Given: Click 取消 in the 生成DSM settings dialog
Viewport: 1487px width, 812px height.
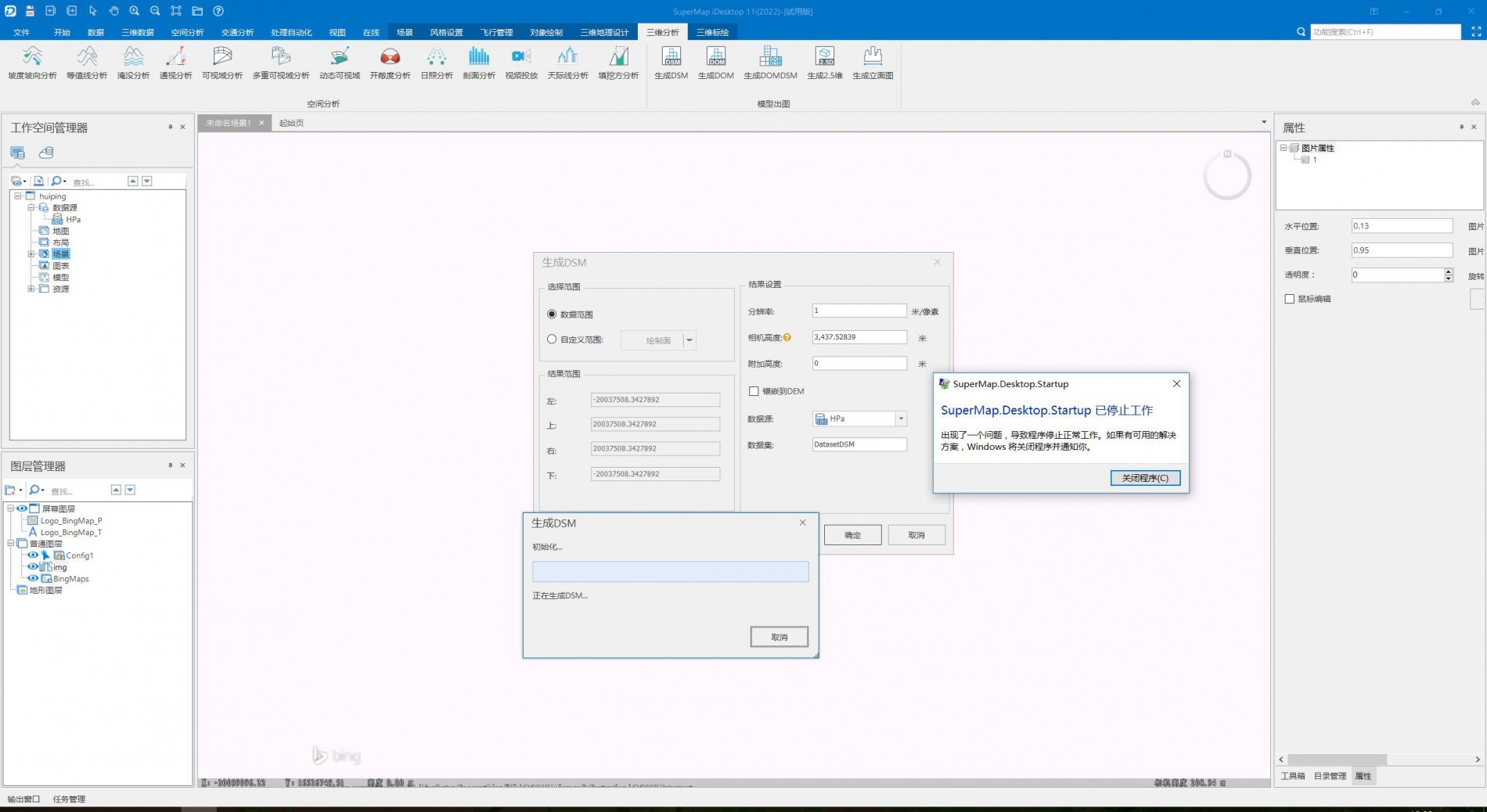Looking at the screenshot, I should click(916, 535).
